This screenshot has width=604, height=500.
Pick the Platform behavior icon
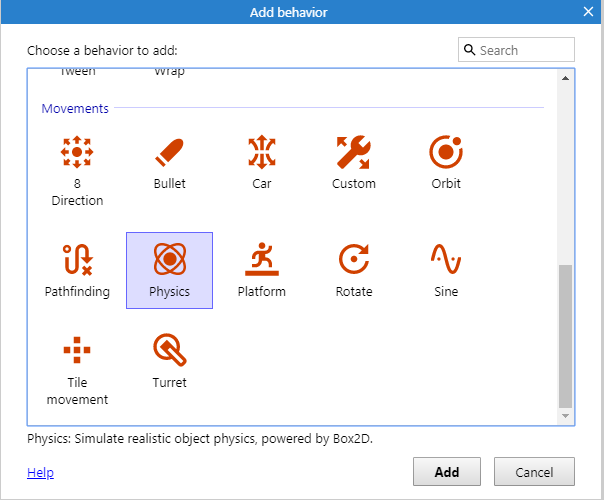coord(261,261)
